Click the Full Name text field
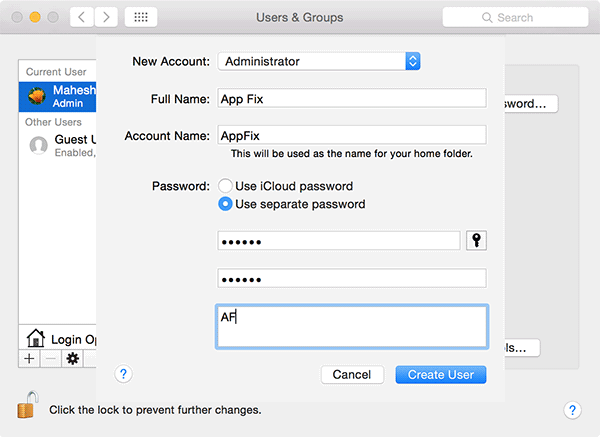The width and height of the screenshot is (600, 437). tap(351, 98)
